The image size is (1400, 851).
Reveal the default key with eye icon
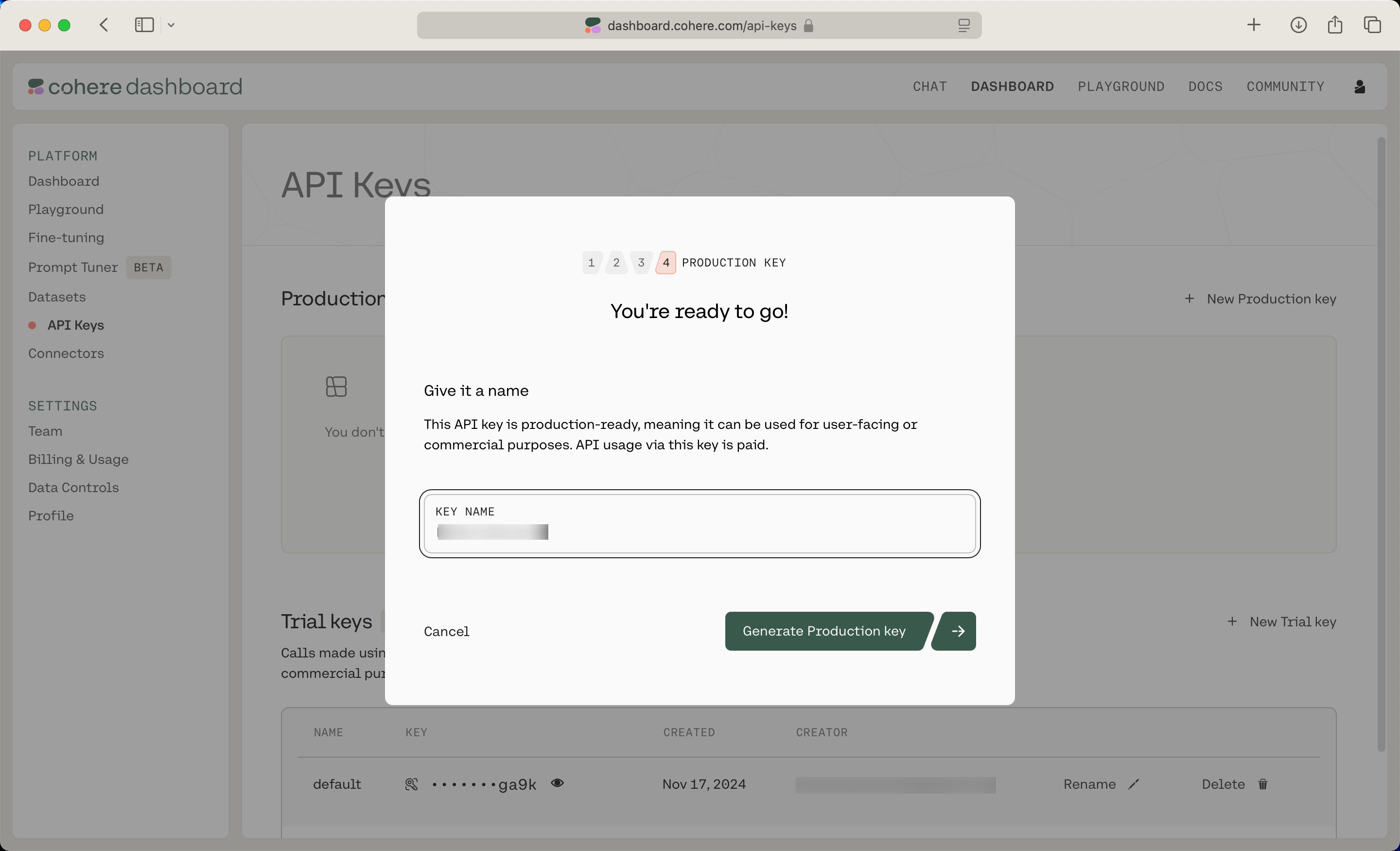click(558, 783)
